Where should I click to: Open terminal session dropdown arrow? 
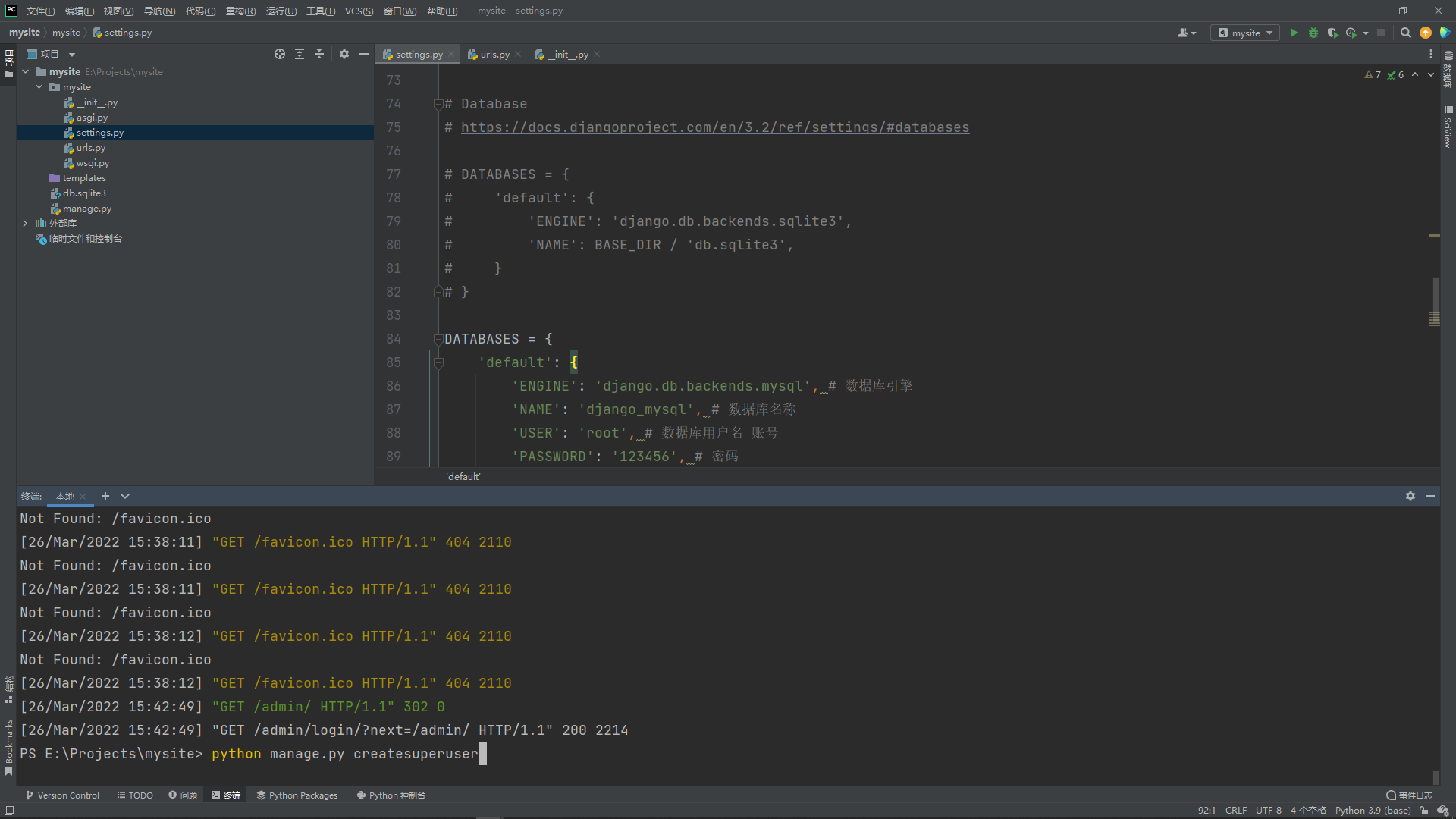click(x=125, y=496)
